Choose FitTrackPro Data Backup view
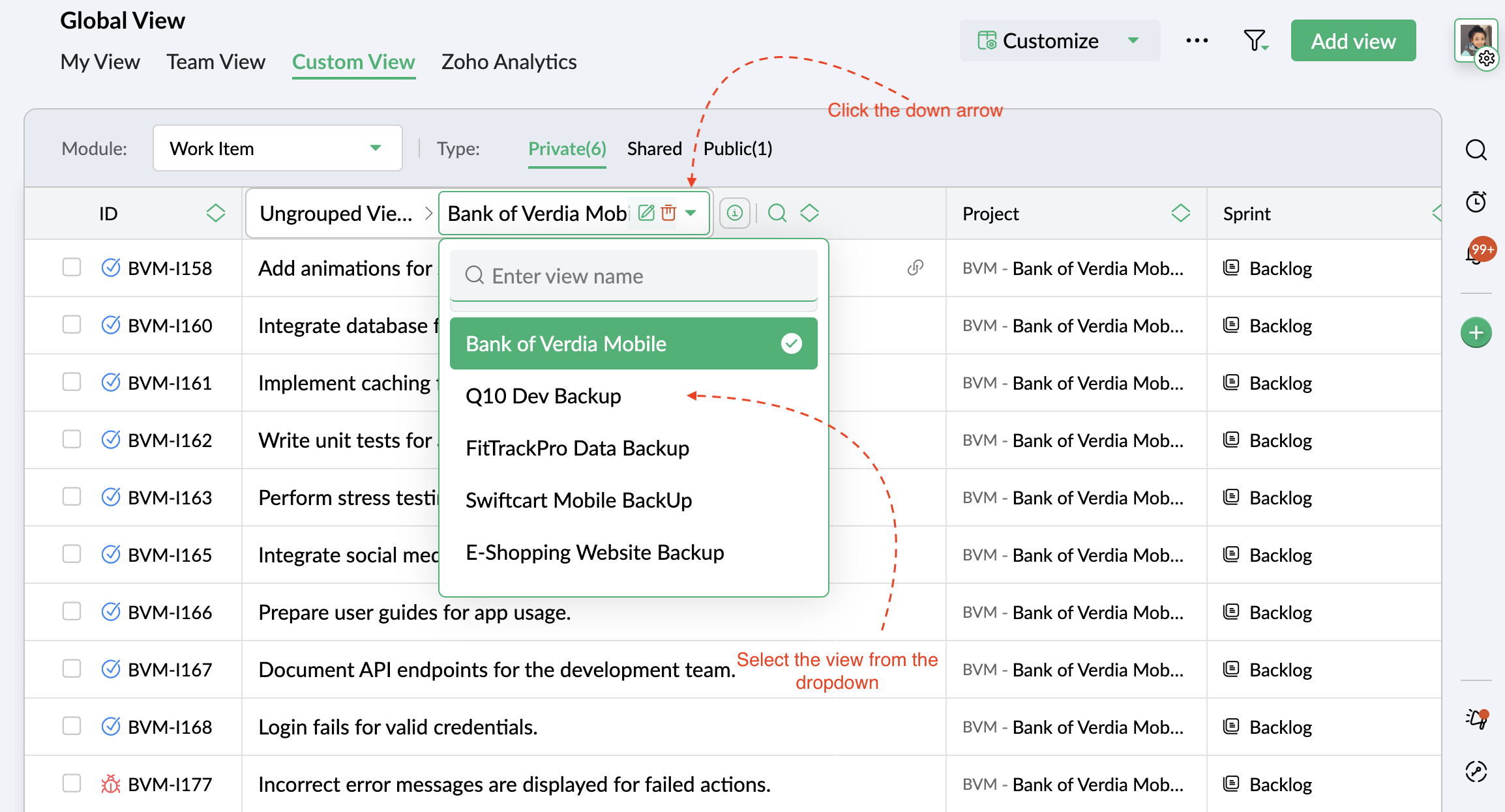 point(633,448)
